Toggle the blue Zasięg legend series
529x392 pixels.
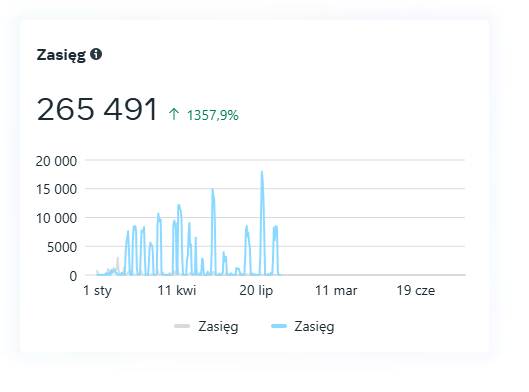click(303, 326)
